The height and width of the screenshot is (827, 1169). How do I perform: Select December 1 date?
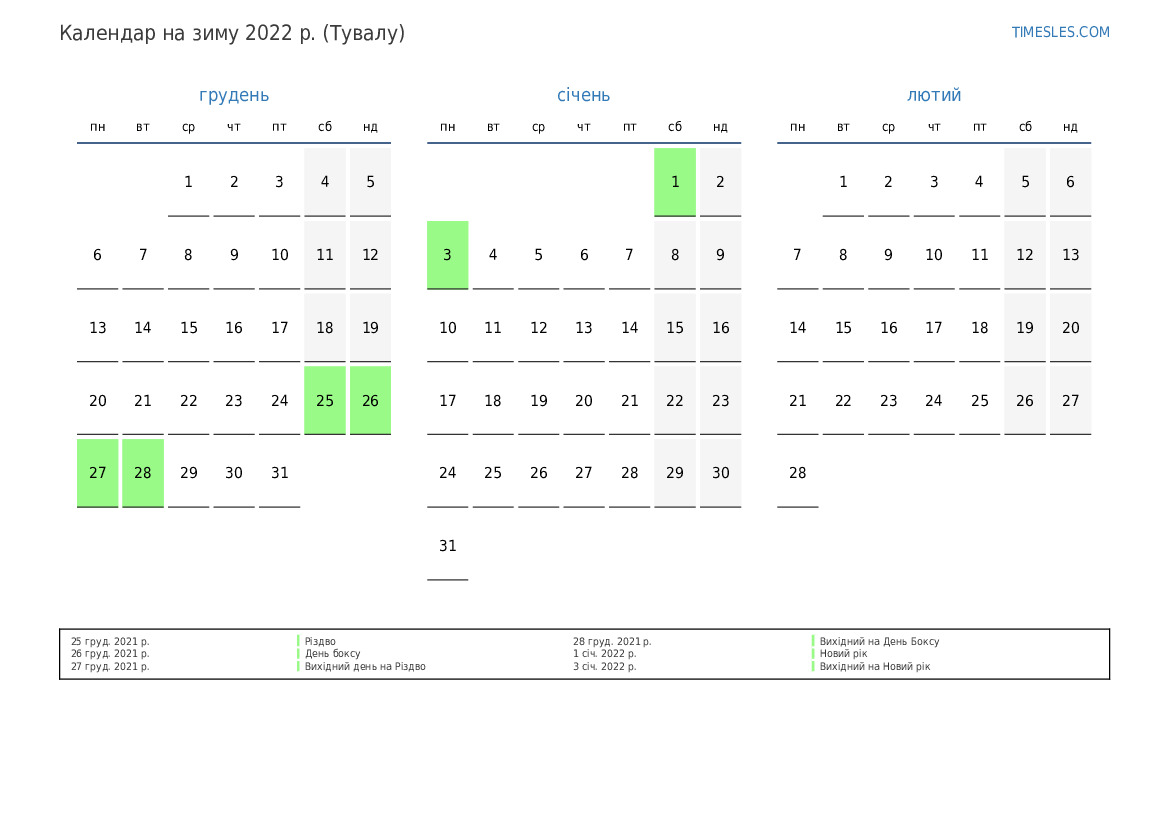tap(189, 182)
